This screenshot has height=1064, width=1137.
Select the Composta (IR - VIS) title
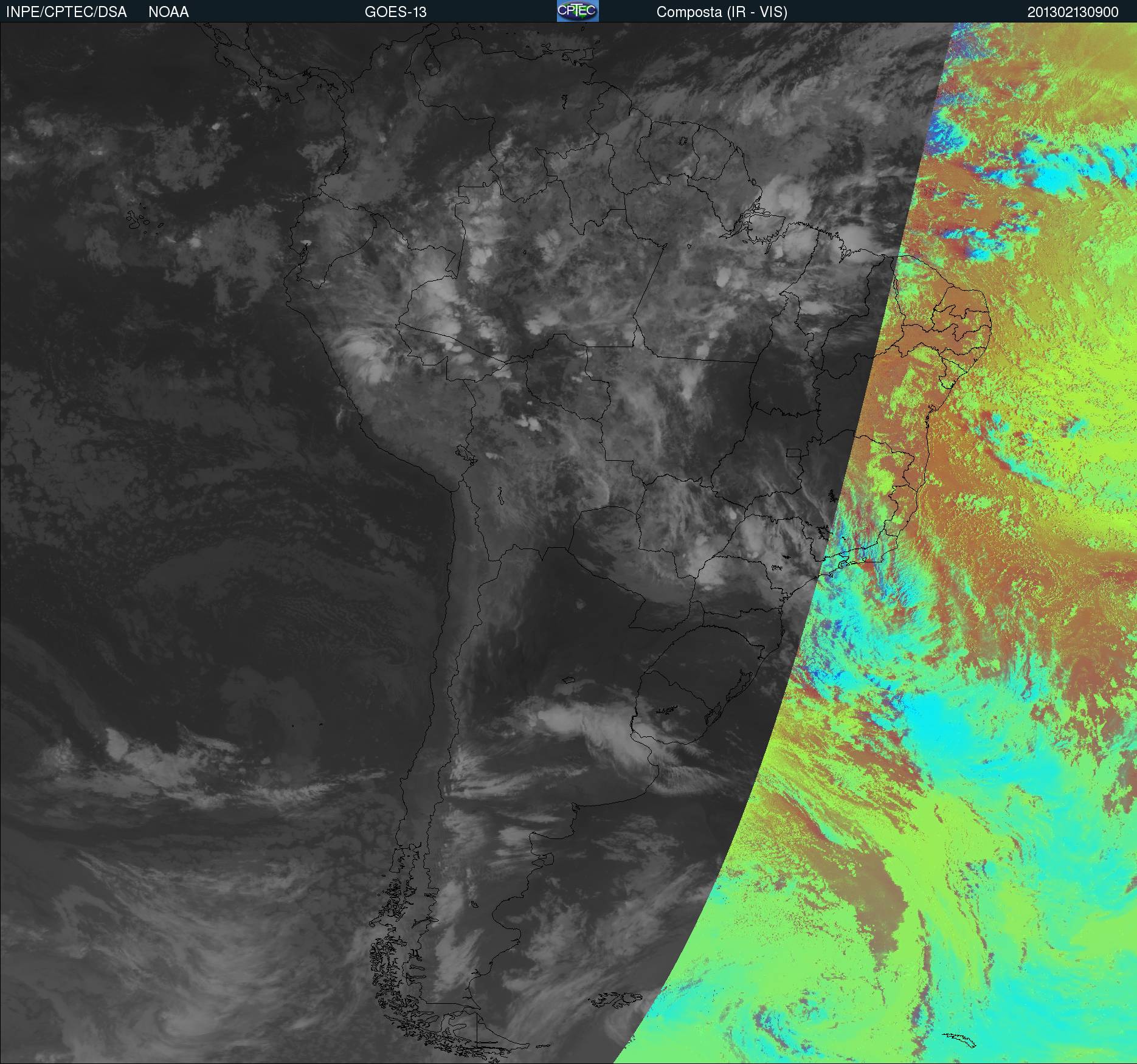click(722, 12)
